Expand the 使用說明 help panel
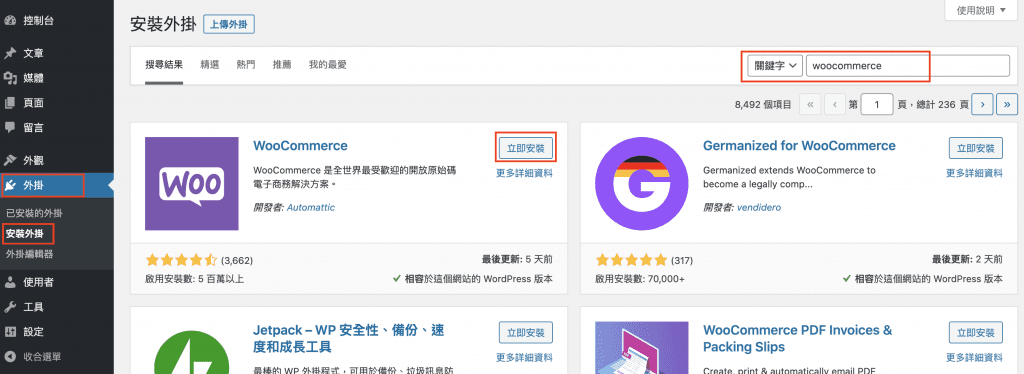Image resolution: width=1024 pixels, height=374 pixels. click(x=980, y=10)
